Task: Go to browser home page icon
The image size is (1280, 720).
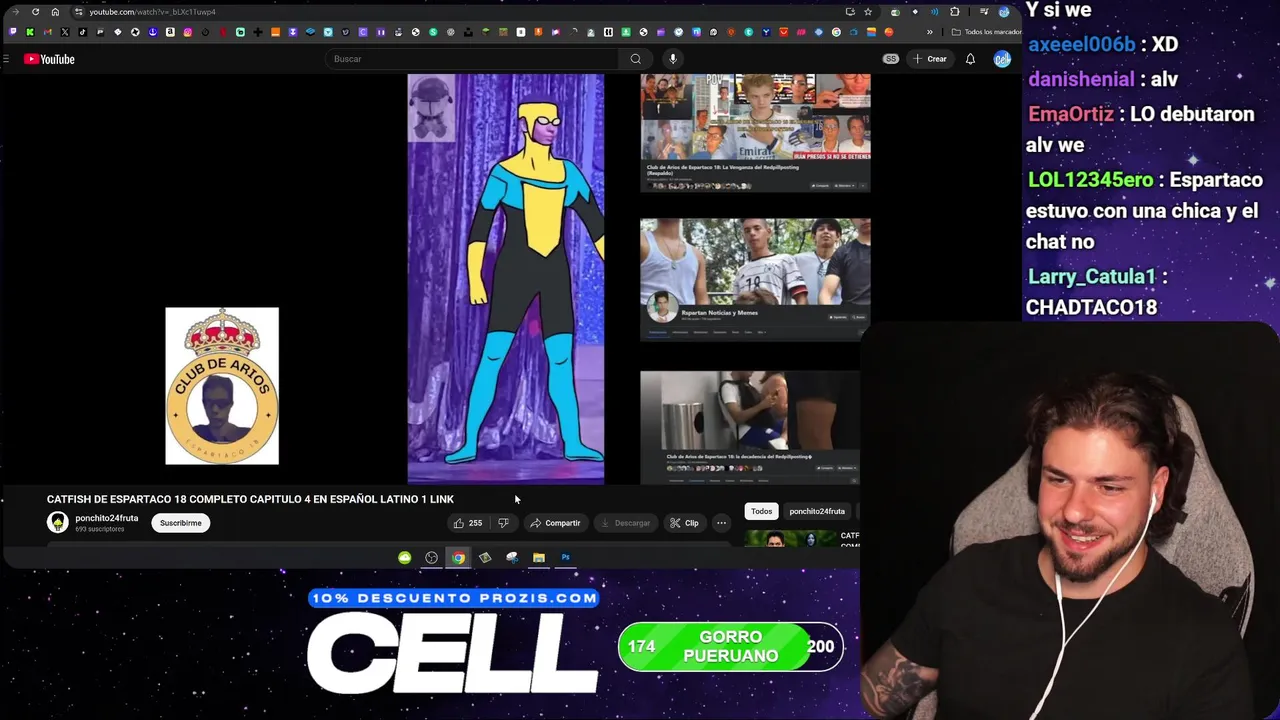Action: [55, 12]
